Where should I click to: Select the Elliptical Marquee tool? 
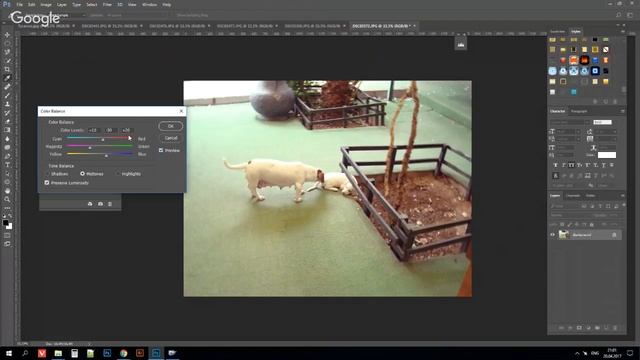7,43
